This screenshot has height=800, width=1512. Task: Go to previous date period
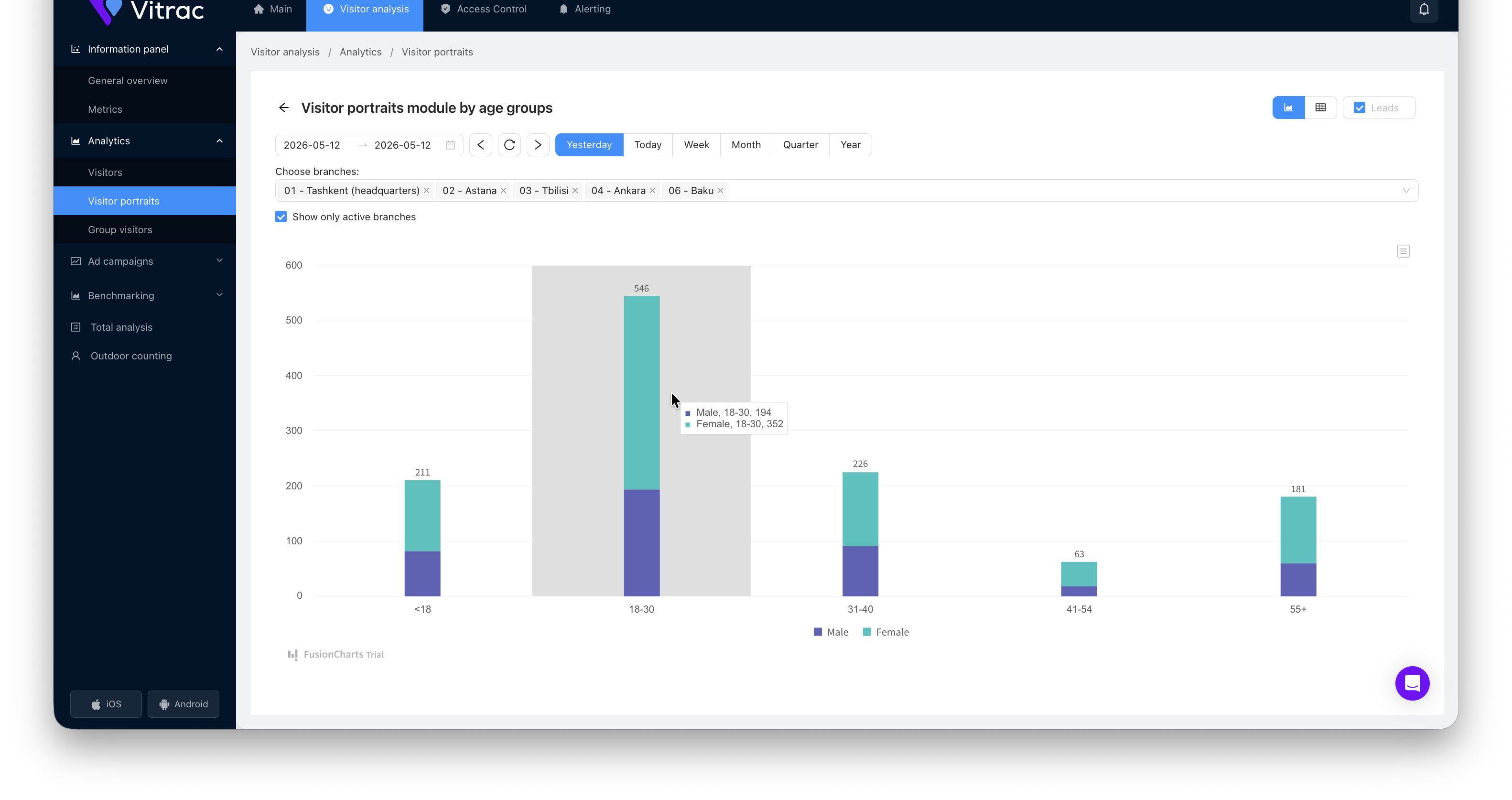pos(481,145)
